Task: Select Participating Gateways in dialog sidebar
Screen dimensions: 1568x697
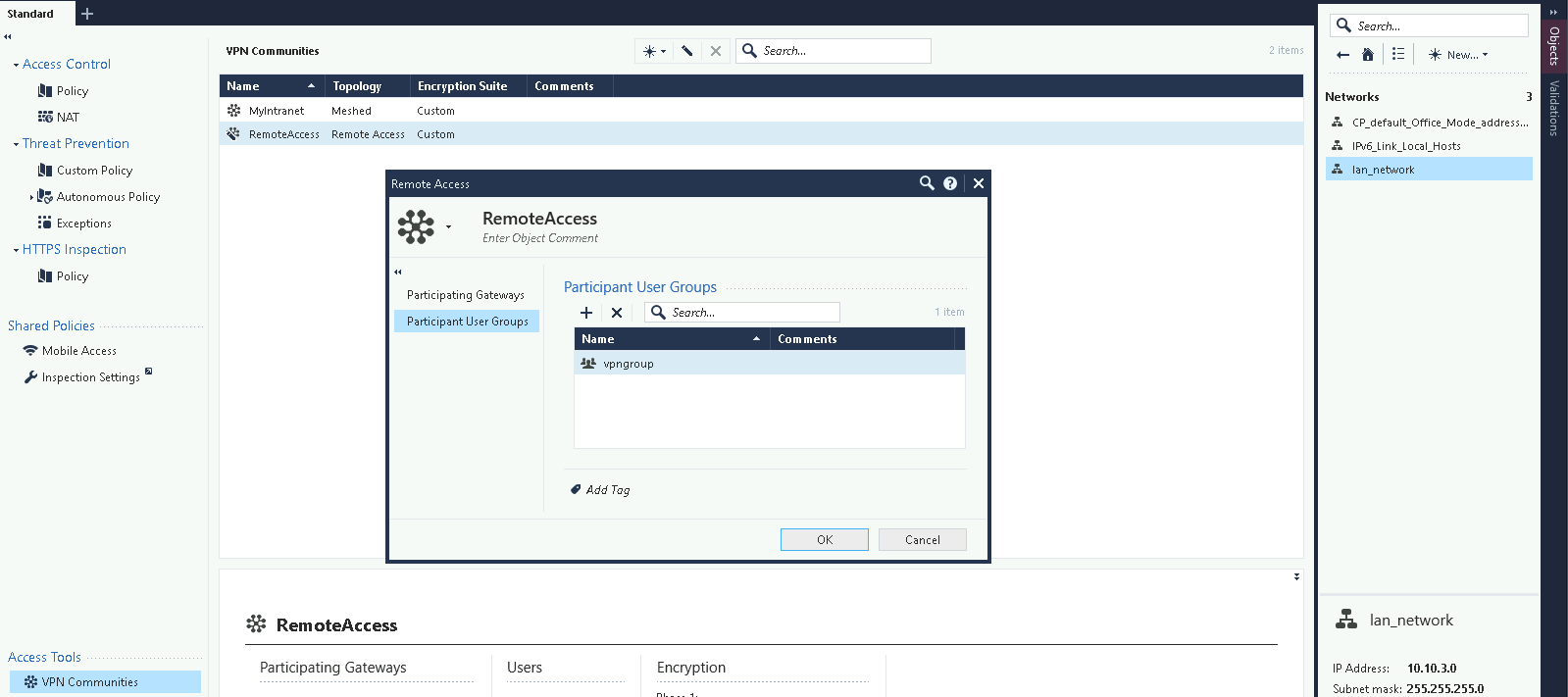Action: point(466,295)
